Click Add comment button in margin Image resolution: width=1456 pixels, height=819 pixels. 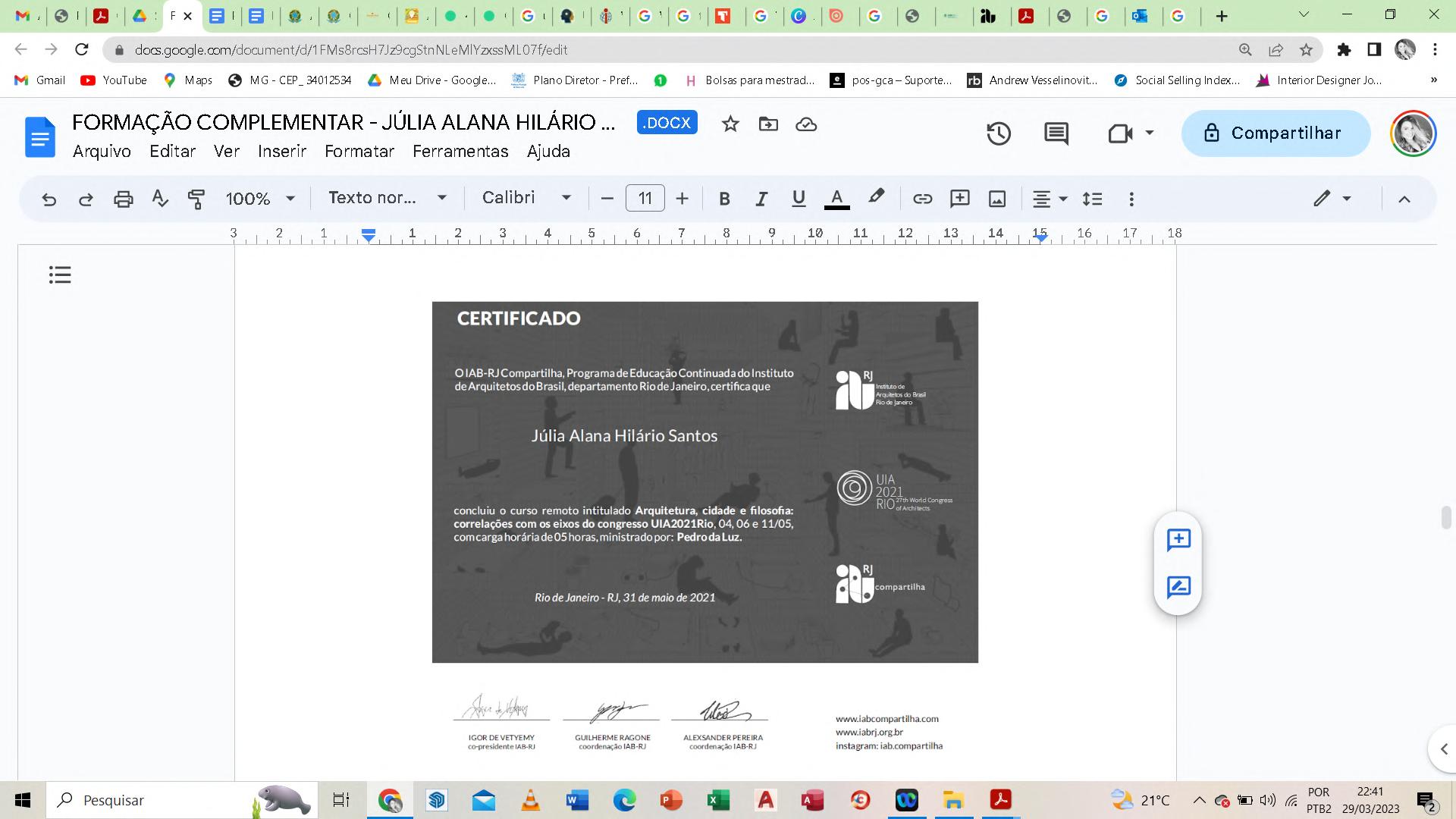tap(1178, 540)
